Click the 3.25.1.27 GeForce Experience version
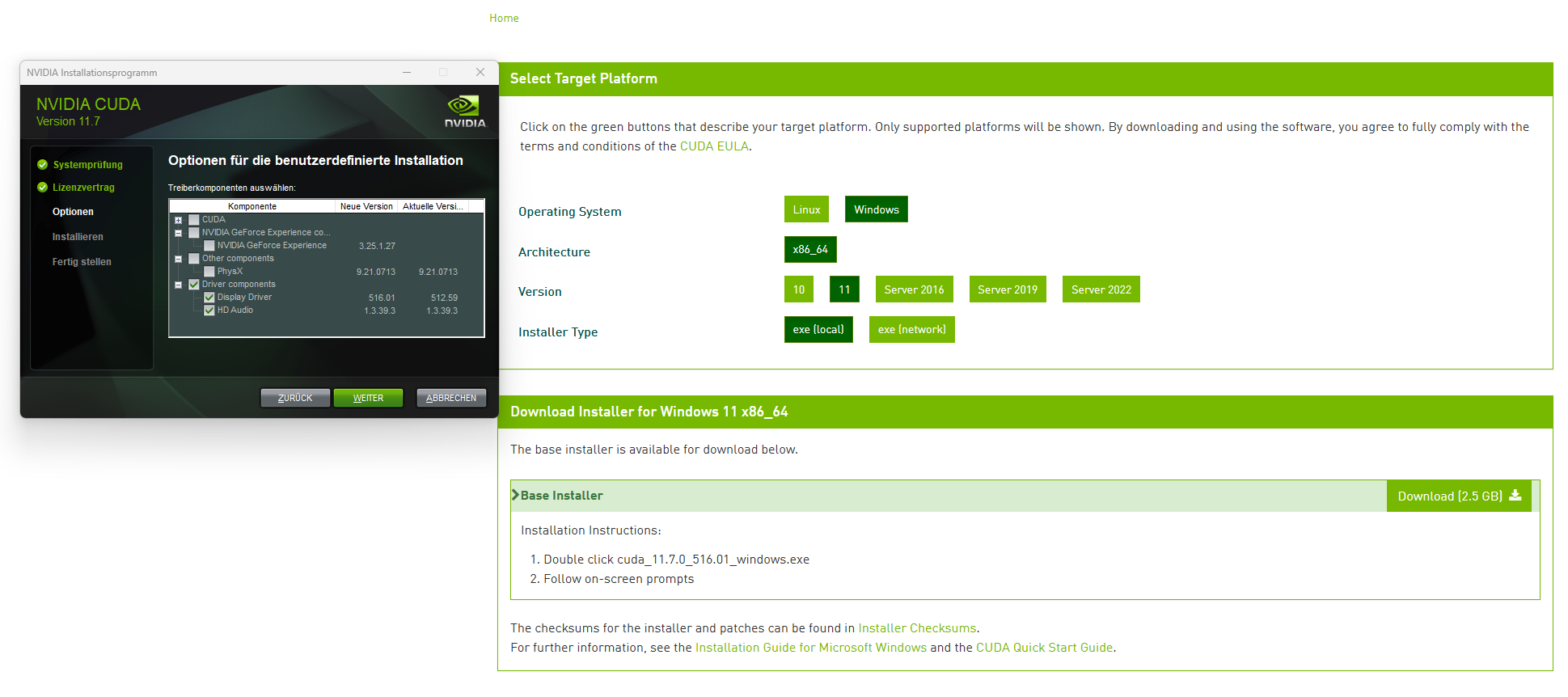 click(x=377, y=246)
